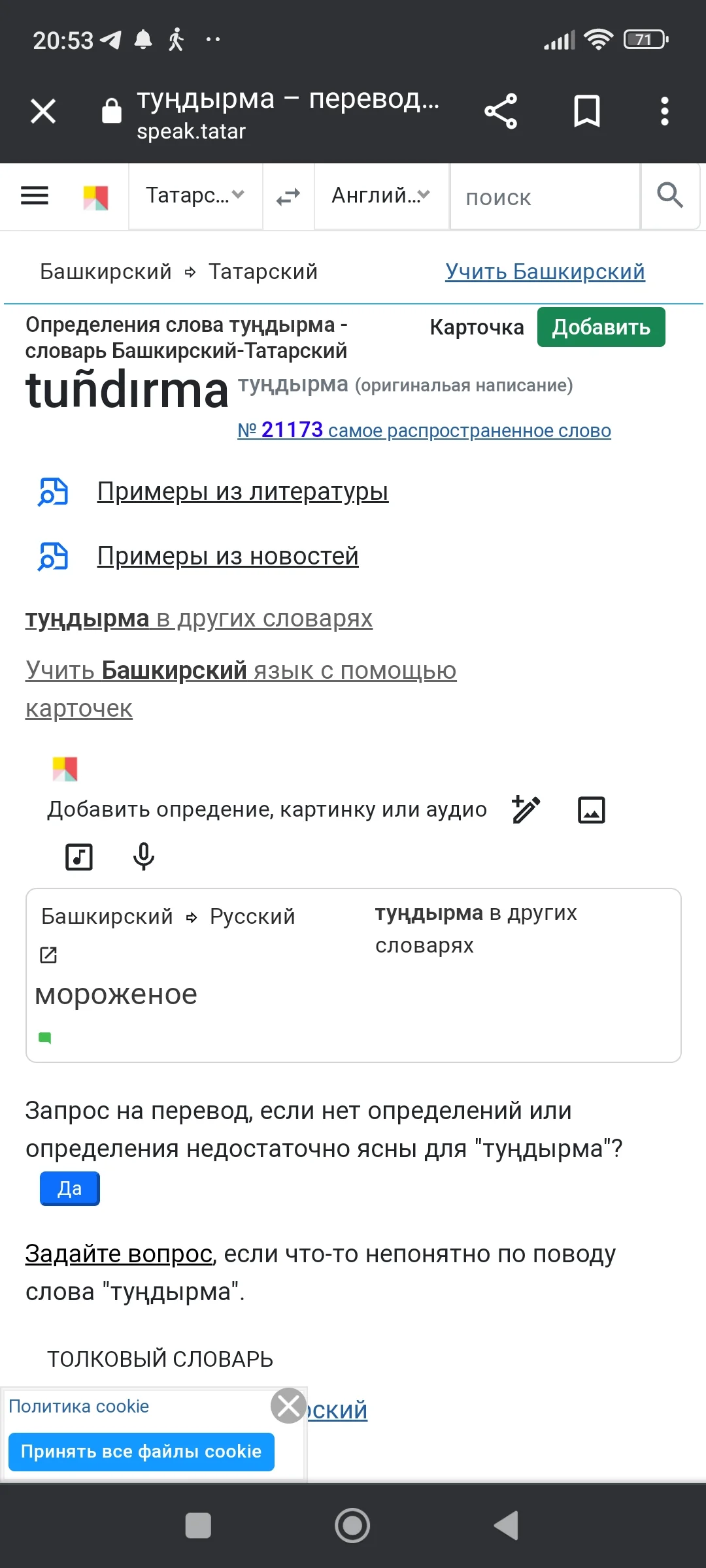Viewport: 706px width, 1568px height.
Task: Open Примеры из литературы
Action: pyautogui.click(x=243, y=491)
